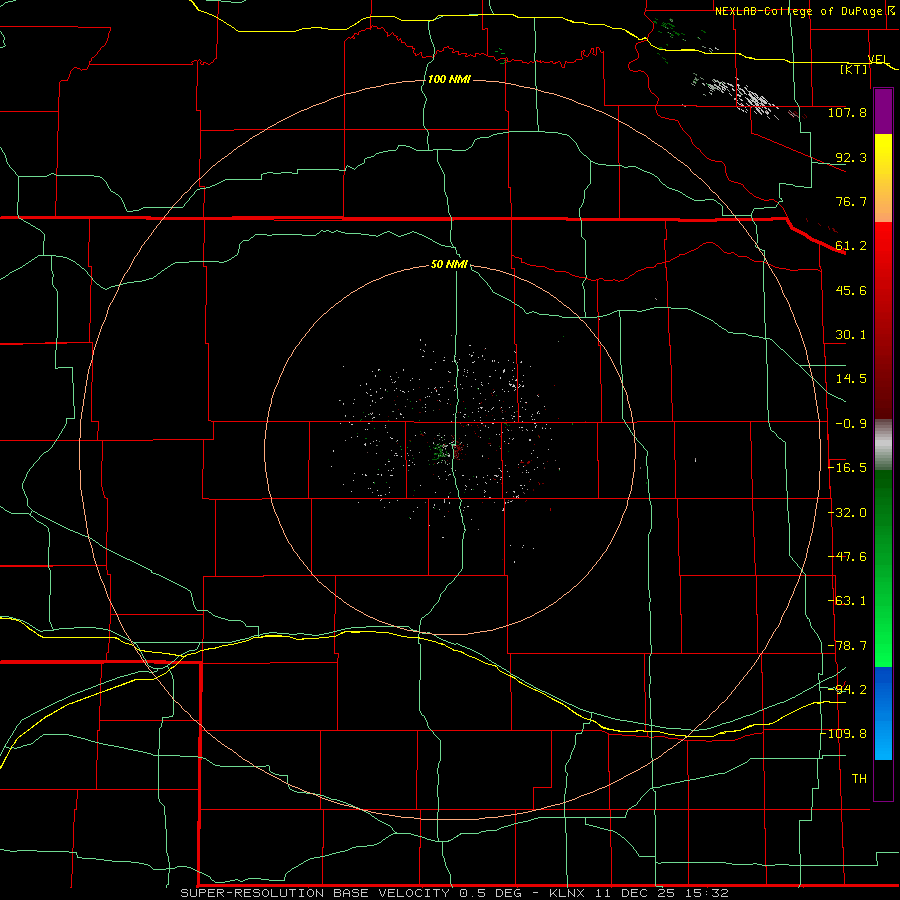Click the -0.9 velocity scale value
This screenshot has width=900, height=900.
click(x=851, y=424)
